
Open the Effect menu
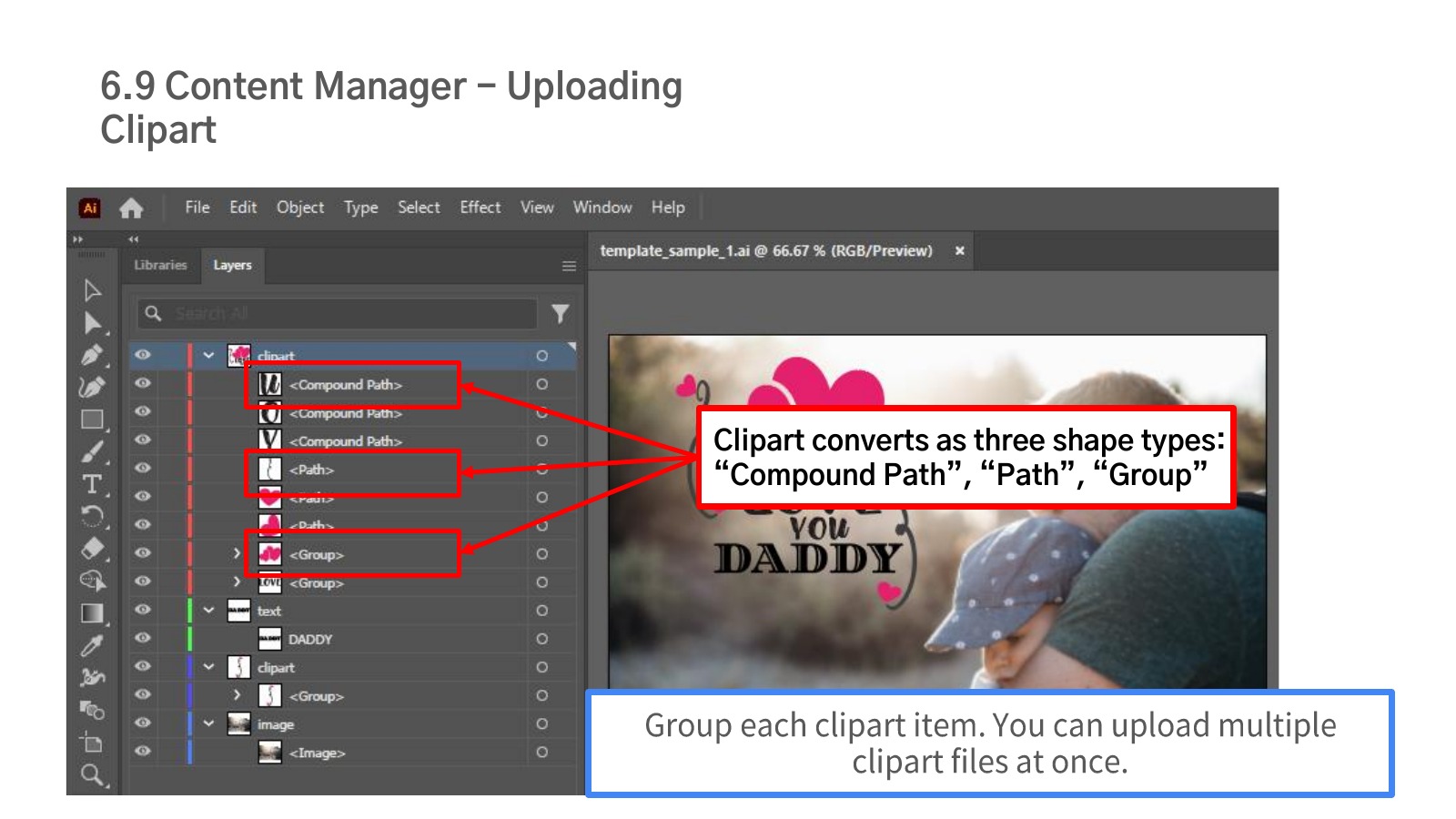(x=480, y=207)
